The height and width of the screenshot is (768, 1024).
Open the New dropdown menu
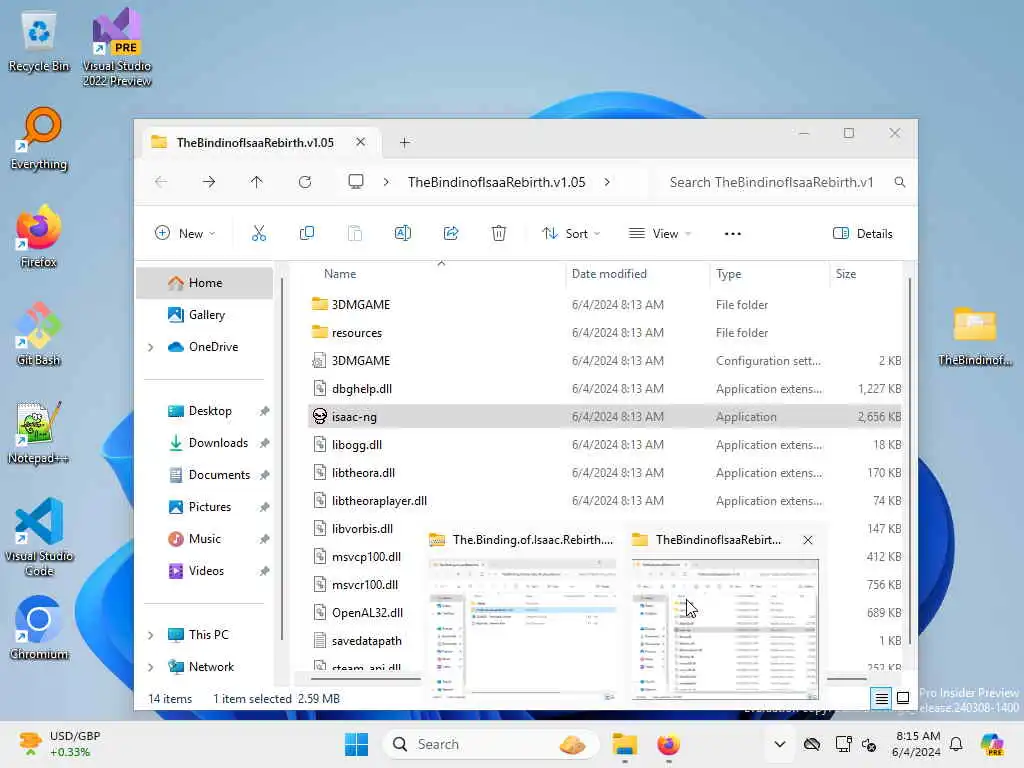click(x=185, y=234)
